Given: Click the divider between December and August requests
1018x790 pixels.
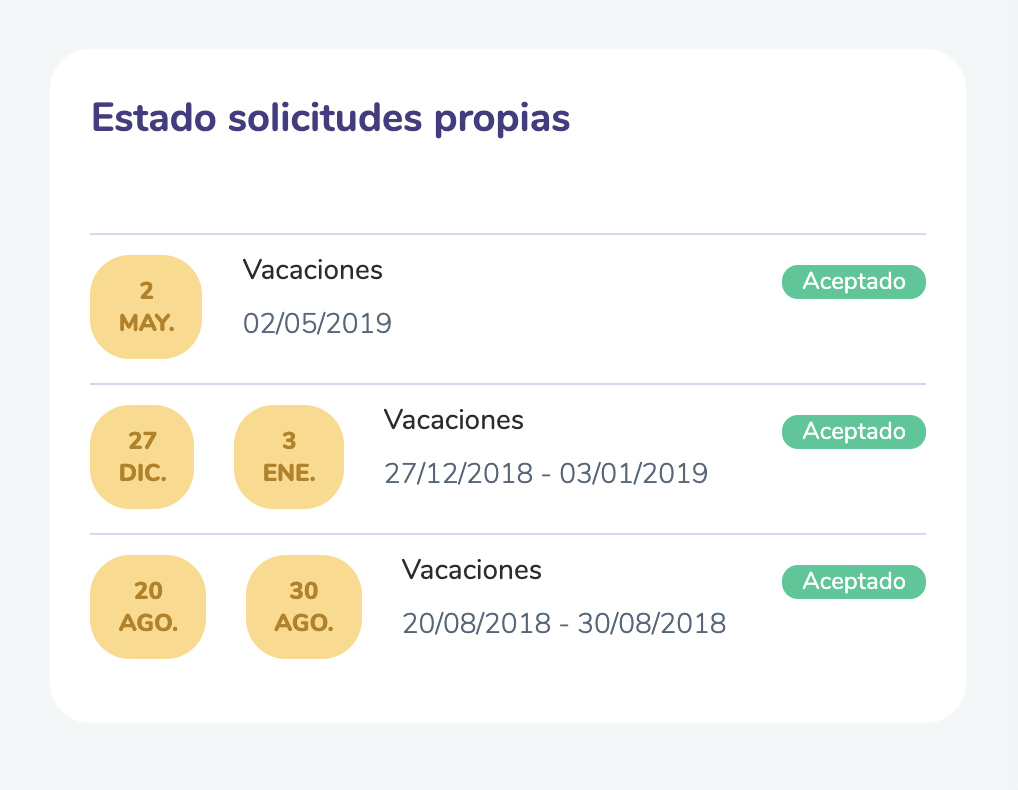Looking at the screenshot, I should pyautogui.click(x=508, y=534).
